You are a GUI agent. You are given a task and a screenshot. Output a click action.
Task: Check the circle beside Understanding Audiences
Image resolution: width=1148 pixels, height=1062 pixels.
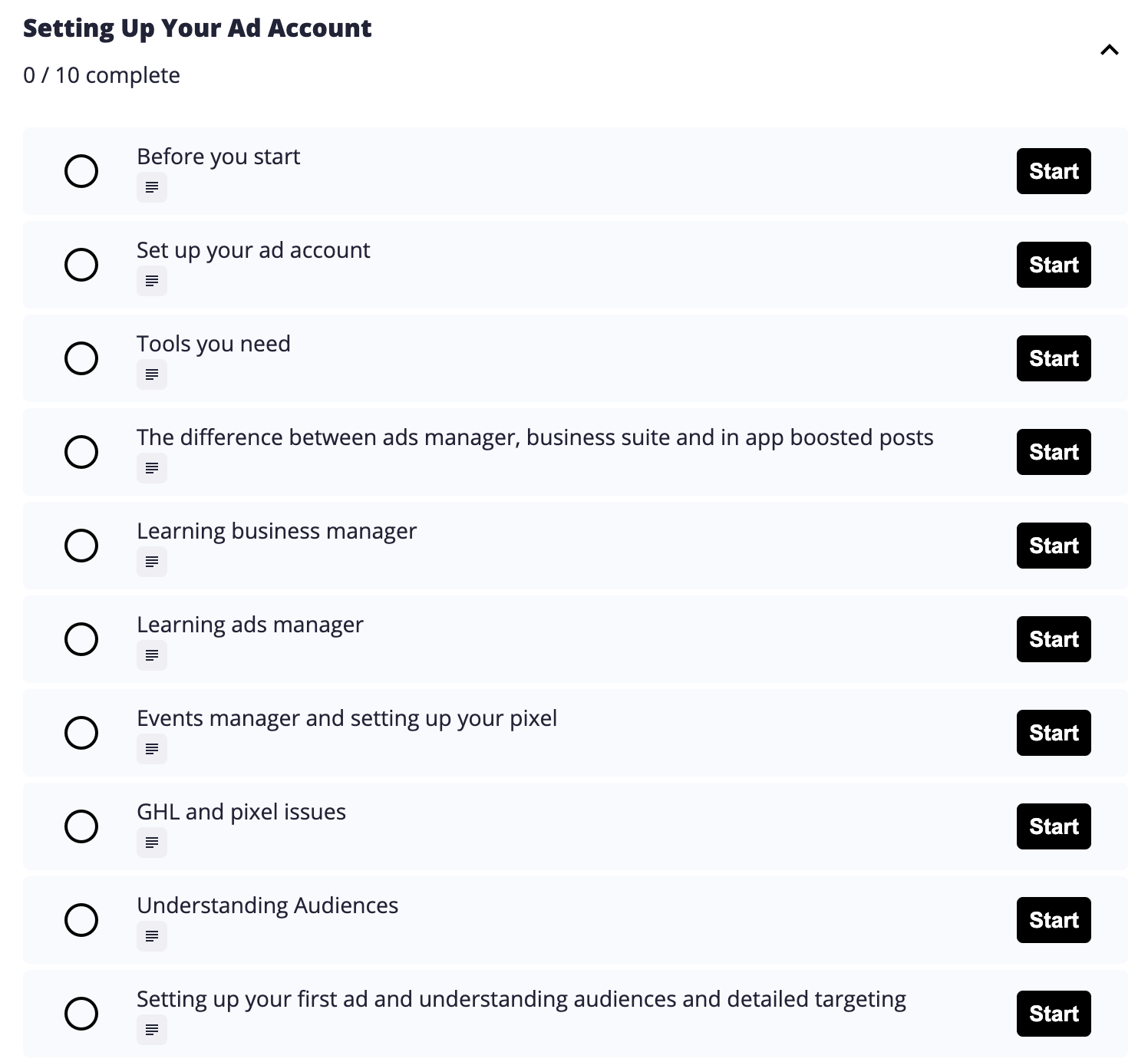click(x=81, y=920)
